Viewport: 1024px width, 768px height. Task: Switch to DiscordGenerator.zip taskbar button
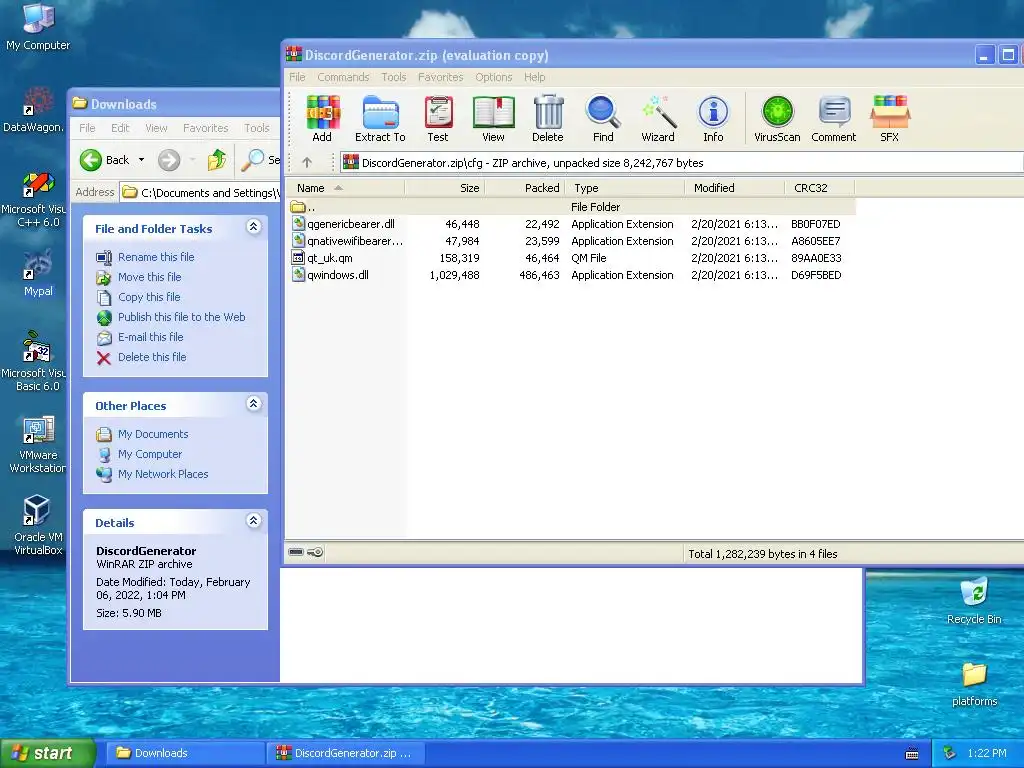click(346, 753)
